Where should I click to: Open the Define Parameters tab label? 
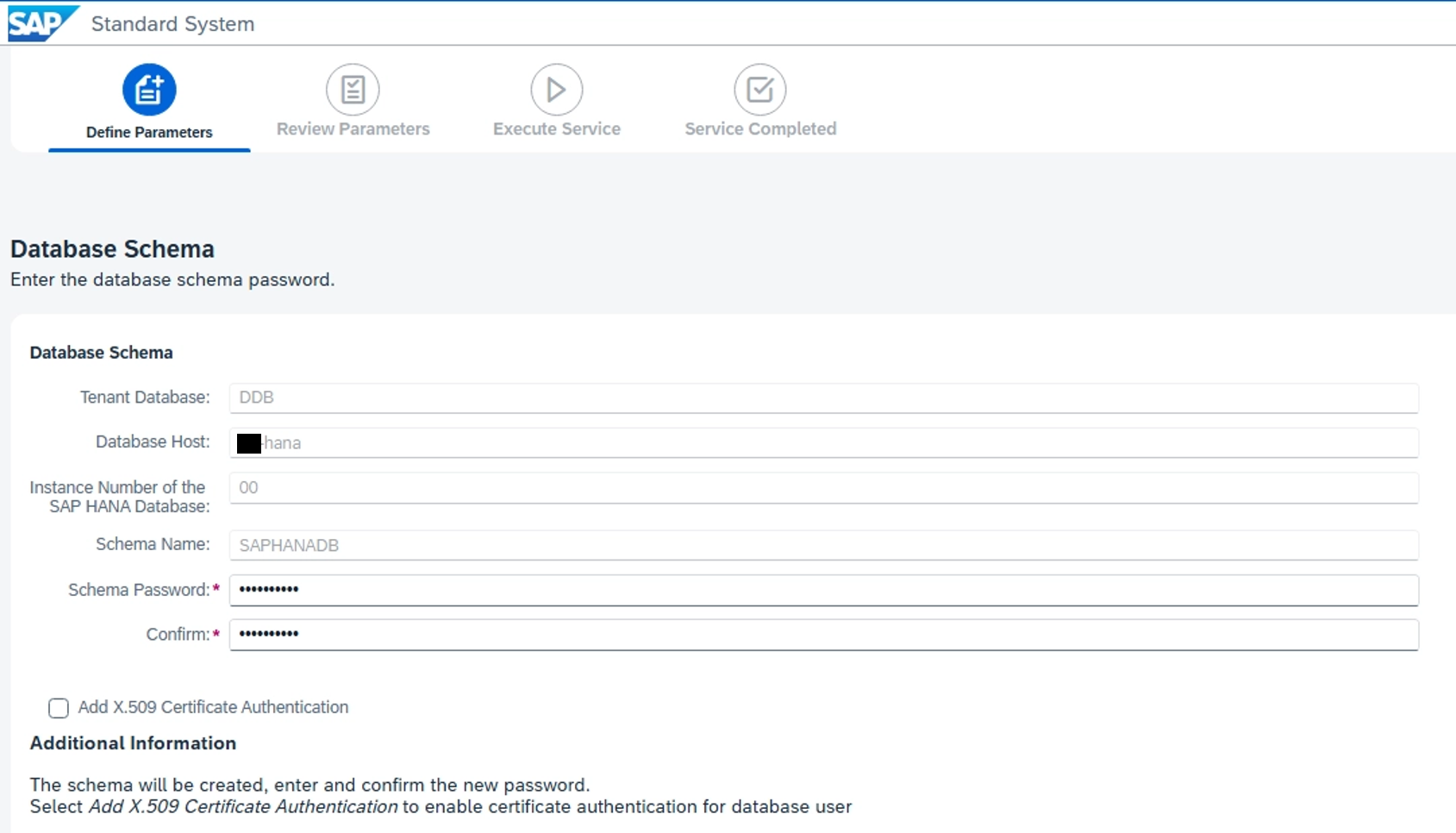149,132
